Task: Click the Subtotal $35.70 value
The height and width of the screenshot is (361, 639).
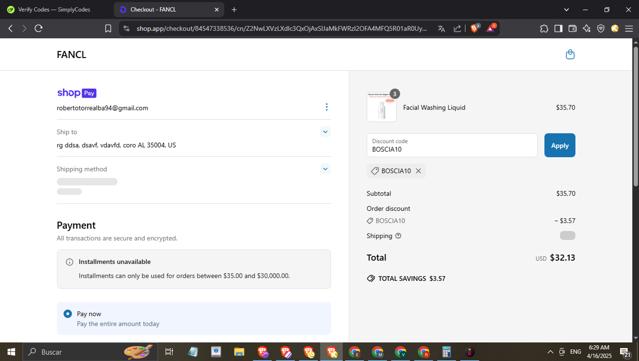Action: click(x=566, y=194)
